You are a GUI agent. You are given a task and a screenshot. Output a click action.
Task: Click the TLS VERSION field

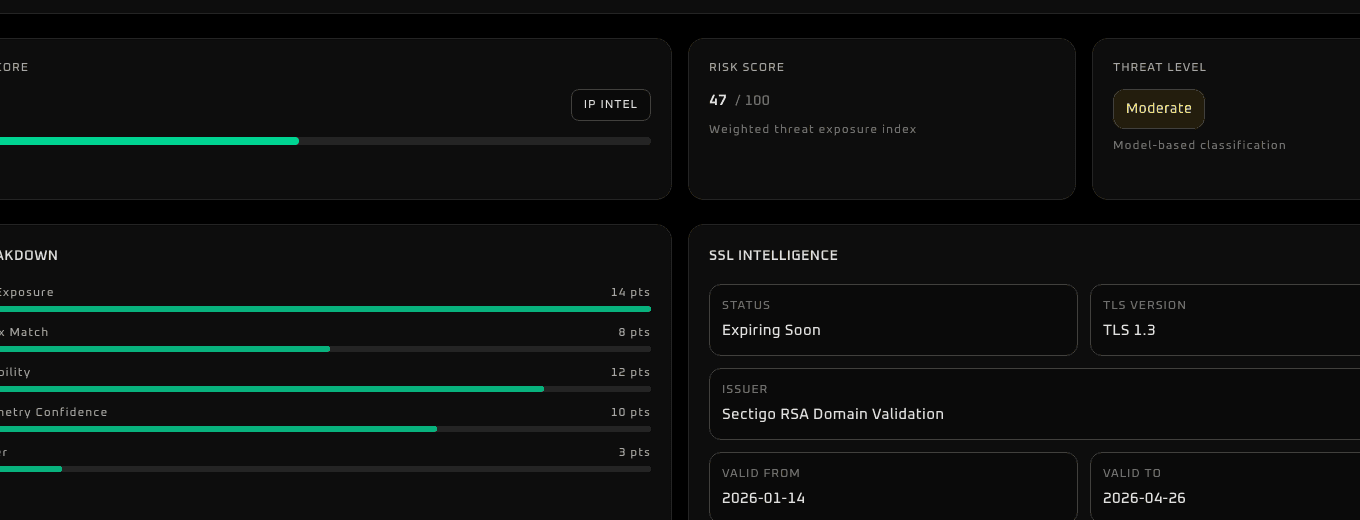1225,320
